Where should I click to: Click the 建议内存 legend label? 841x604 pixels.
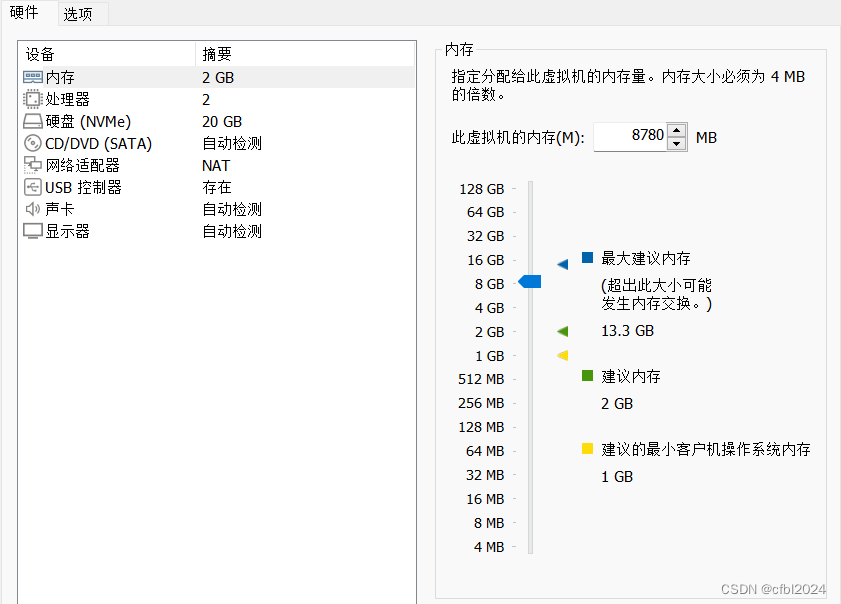point(631,376)
